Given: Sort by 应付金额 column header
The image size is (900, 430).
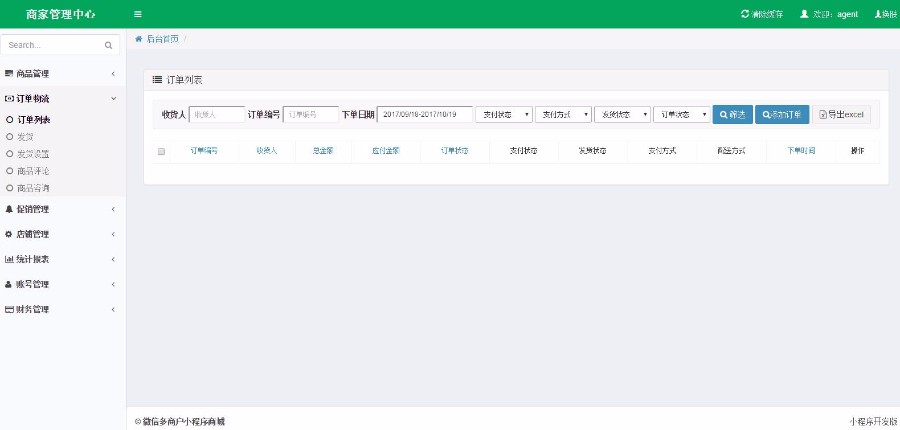Looking at the screenshot, I should 386,151.
